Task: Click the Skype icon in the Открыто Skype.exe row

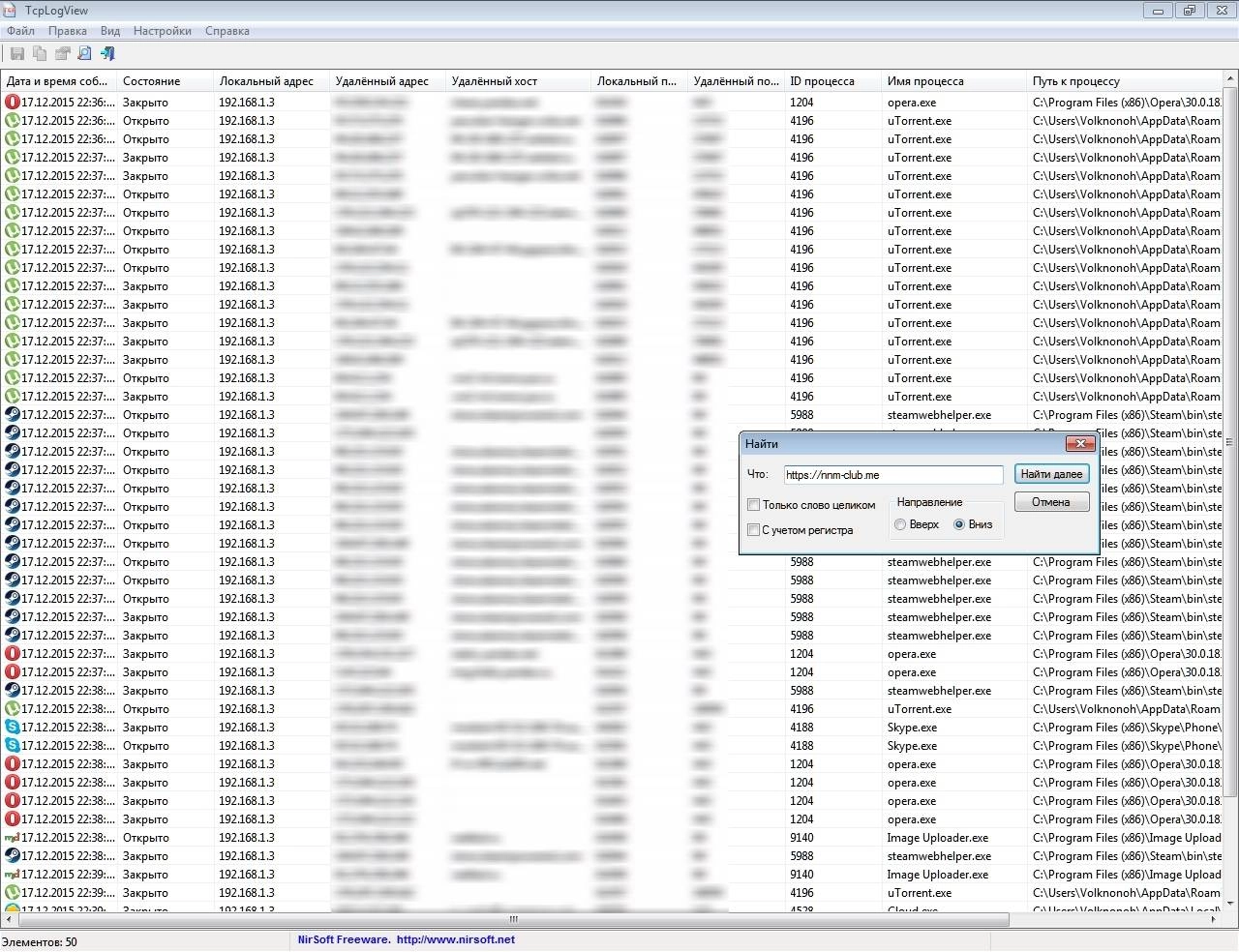Action: 13,745
